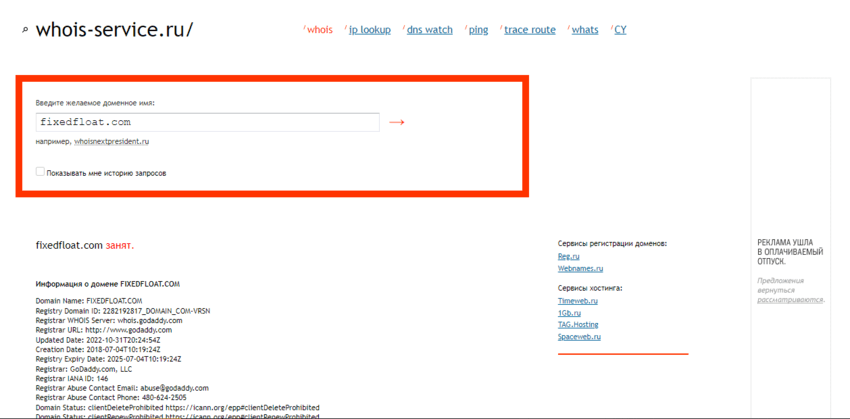Click the 'Предложения вернуться рассматриваются' ad link

coord(790,290)
